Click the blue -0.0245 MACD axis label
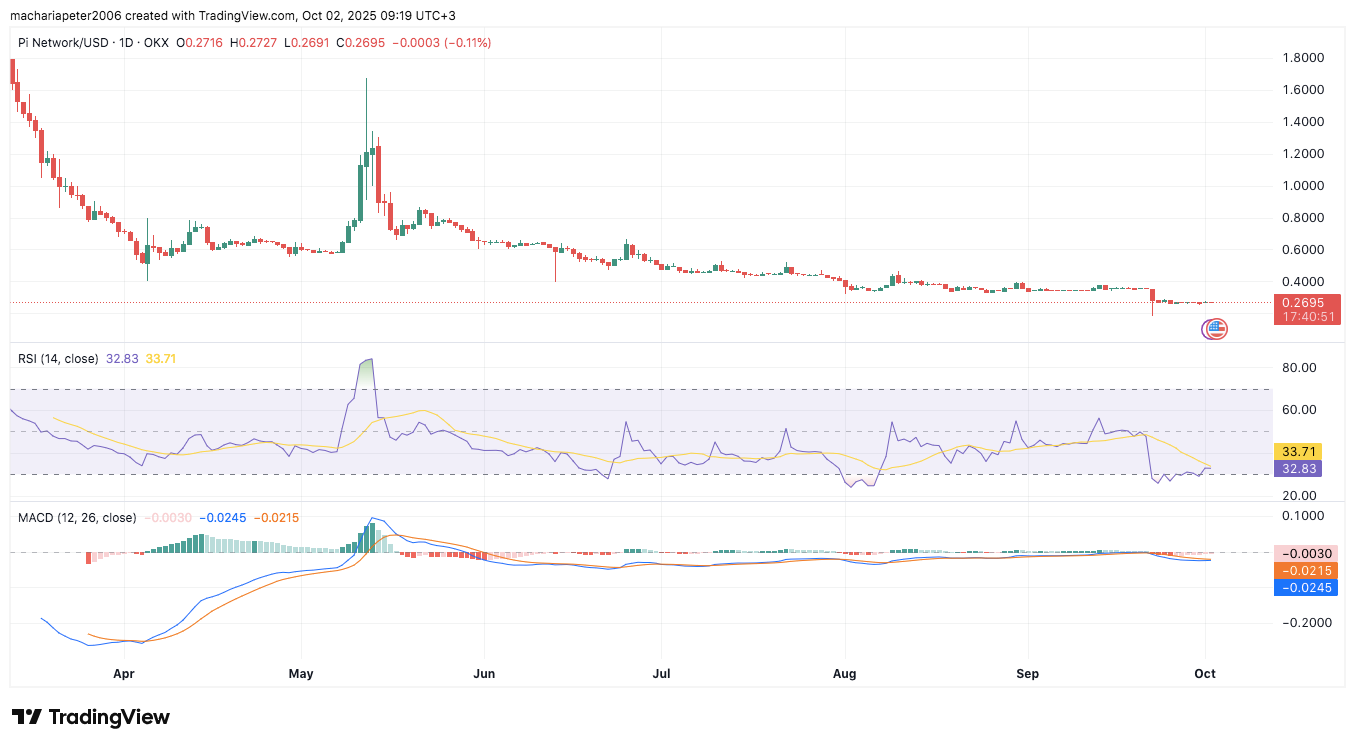 point(1307,587)
